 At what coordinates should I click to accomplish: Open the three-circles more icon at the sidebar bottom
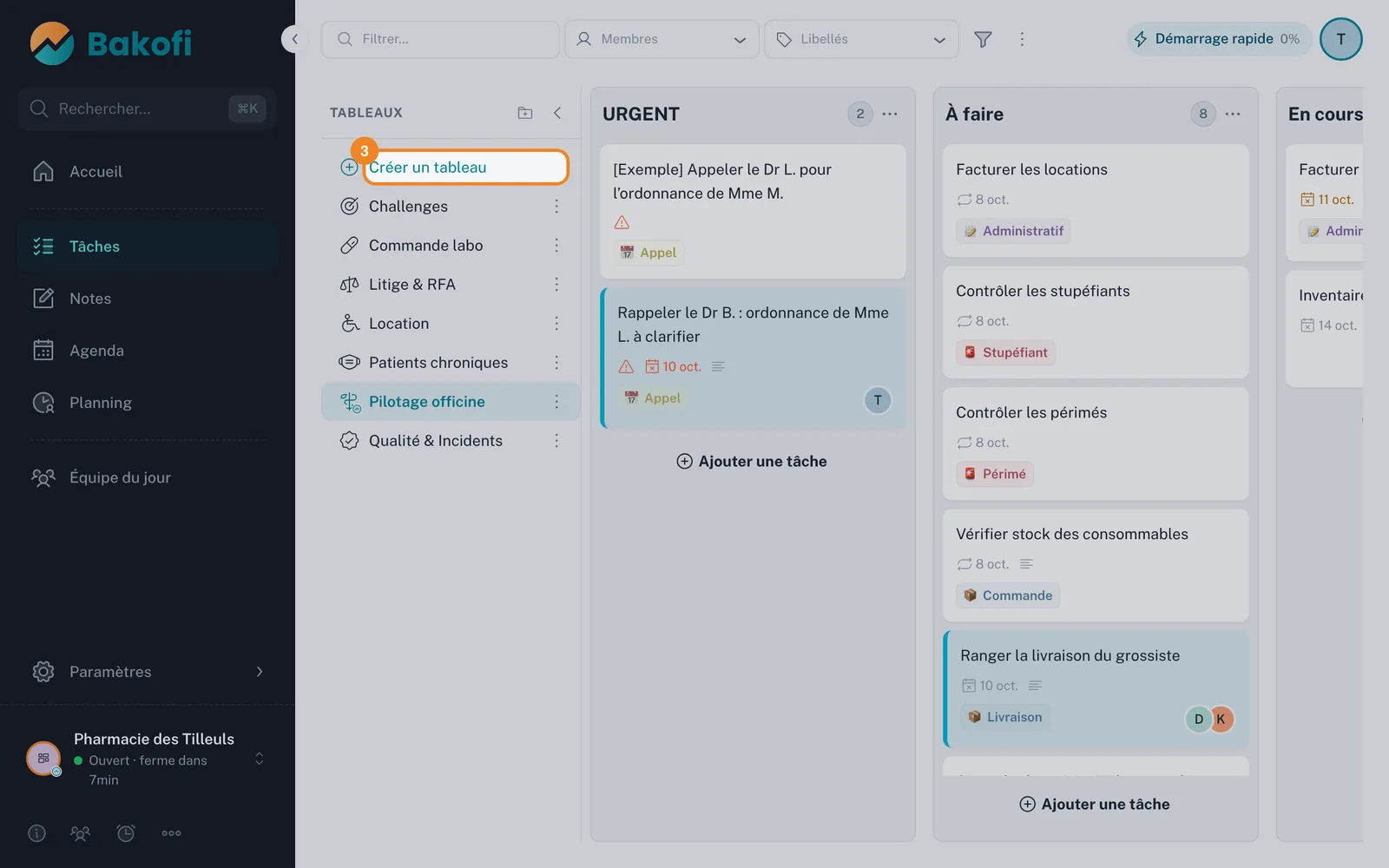171,833
